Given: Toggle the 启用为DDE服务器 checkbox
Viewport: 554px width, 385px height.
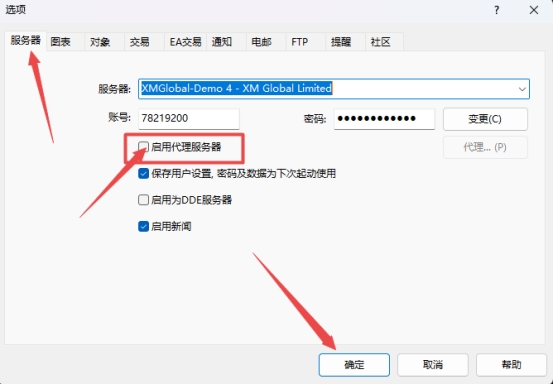Looking at the screenshot, I should pyautogui.click(x=143, y=200).
